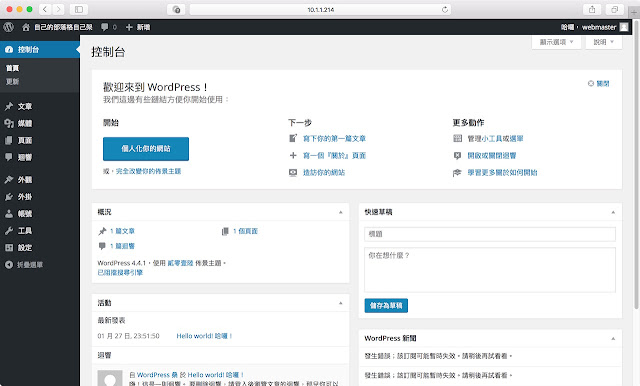
Task: Collapse the 概況 panel arrow
Action: tap(340, 212)
